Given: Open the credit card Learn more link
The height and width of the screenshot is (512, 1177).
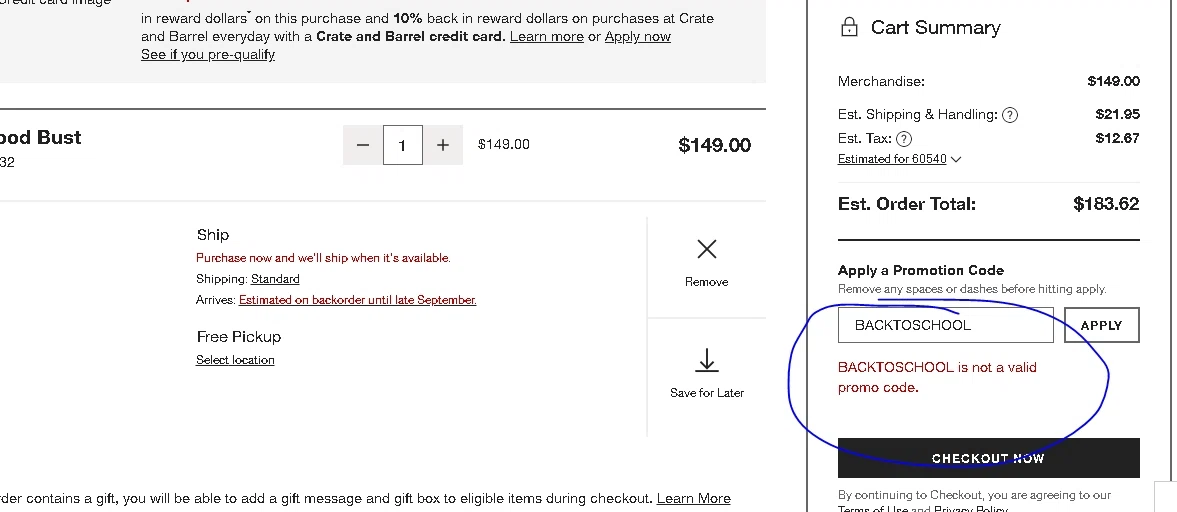Looking at the screenshot, I should click(x=546, y=37).
